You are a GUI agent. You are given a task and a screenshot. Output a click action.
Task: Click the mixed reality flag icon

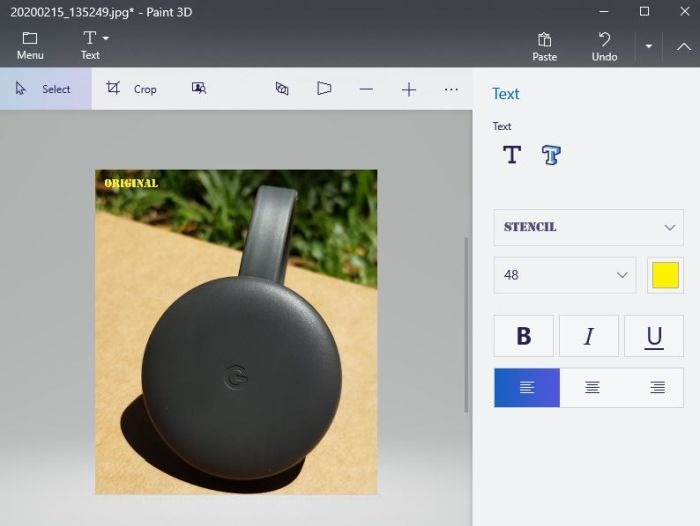click(324, 89)
